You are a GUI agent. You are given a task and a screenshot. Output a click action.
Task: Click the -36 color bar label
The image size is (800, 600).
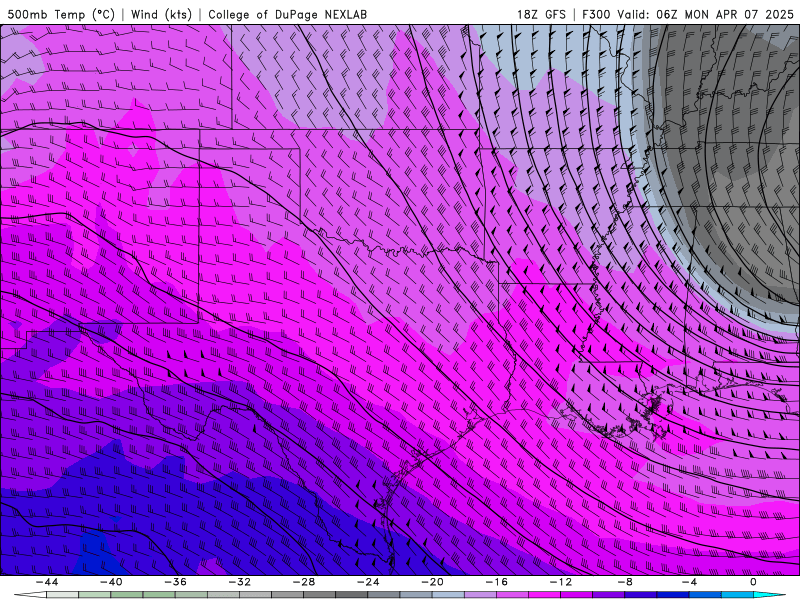(176, 582)
